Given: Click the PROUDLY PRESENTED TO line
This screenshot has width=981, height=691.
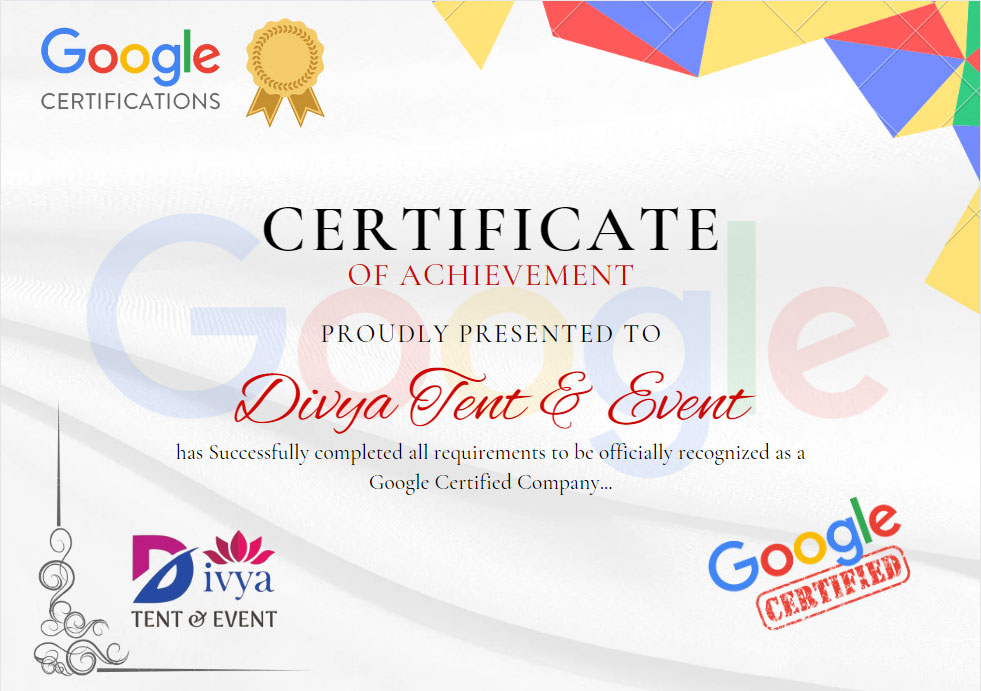Looking at the screenshot, I should click(x=490, y=333).
